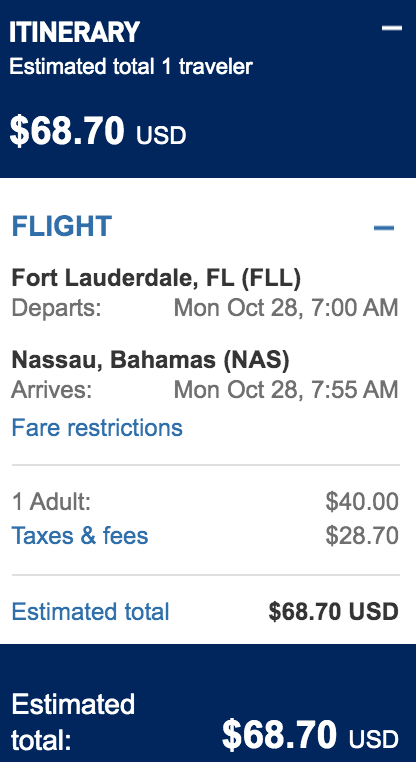The image size is (416, 762).
Task: Click the $68.70 USD header price
Action: tap(98, 132)
